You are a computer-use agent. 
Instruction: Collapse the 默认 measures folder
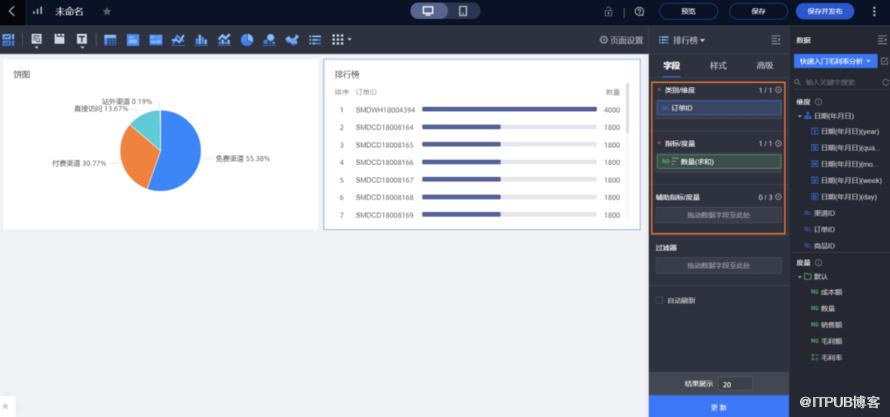[800, 277]
